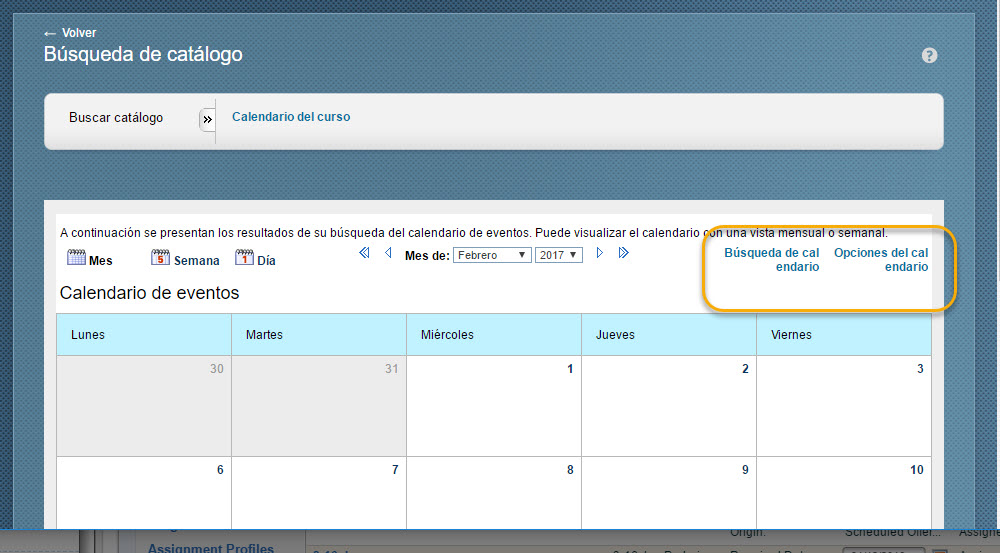Viewport: 1000px width, 553px height.
Task: Click the Búsqueda de catálogo page title
Action: tap(143, 55)
